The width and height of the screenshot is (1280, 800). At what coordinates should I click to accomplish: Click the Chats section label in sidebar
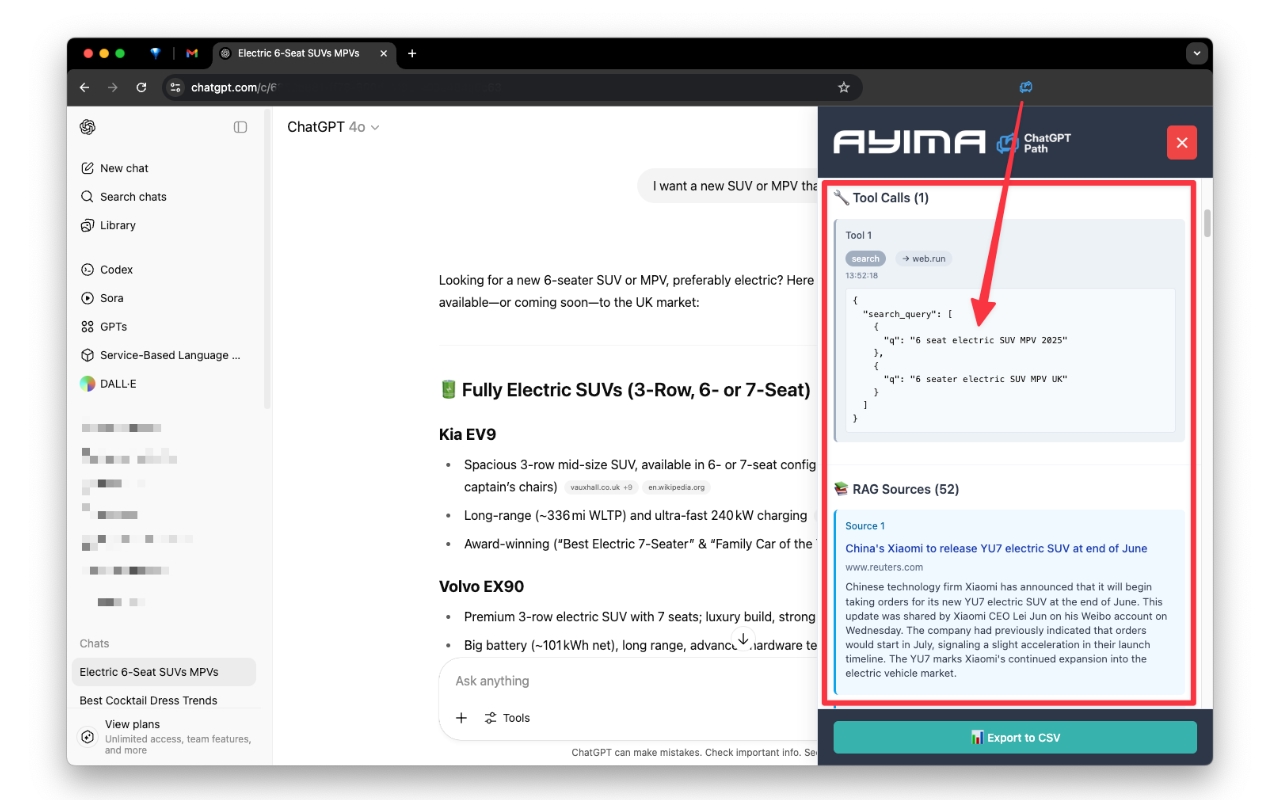(x=95, y=643)
